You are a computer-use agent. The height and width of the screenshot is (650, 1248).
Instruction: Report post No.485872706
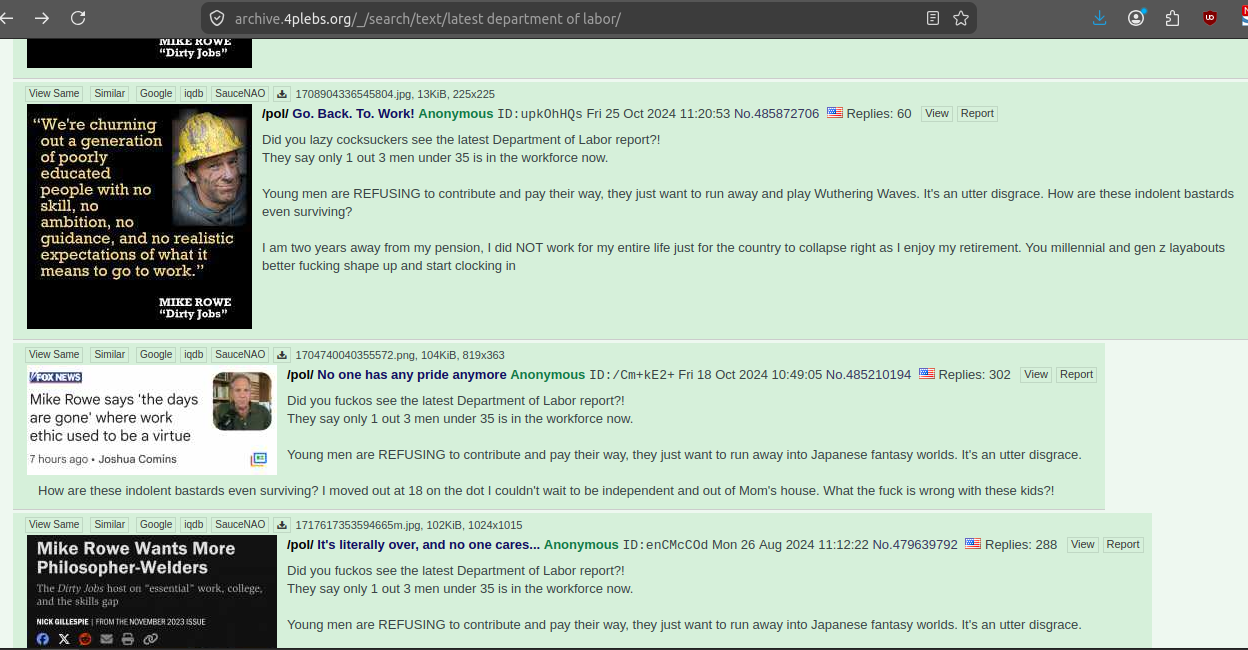(x=977, y=113)
